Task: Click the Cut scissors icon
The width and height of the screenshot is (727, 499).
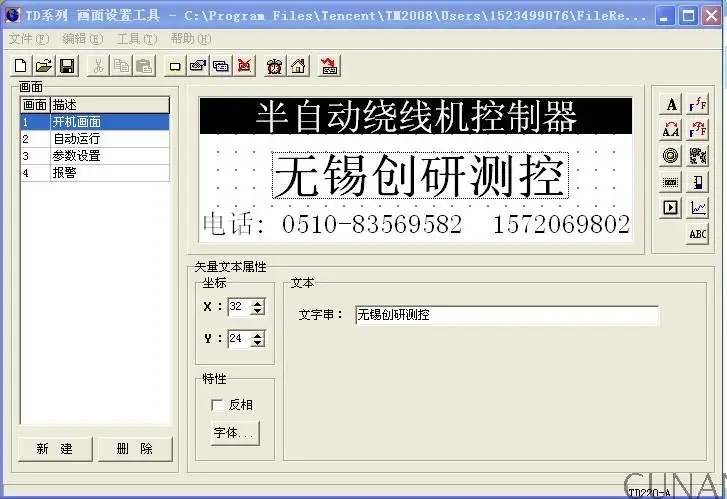Action: (x=98, y=66)
